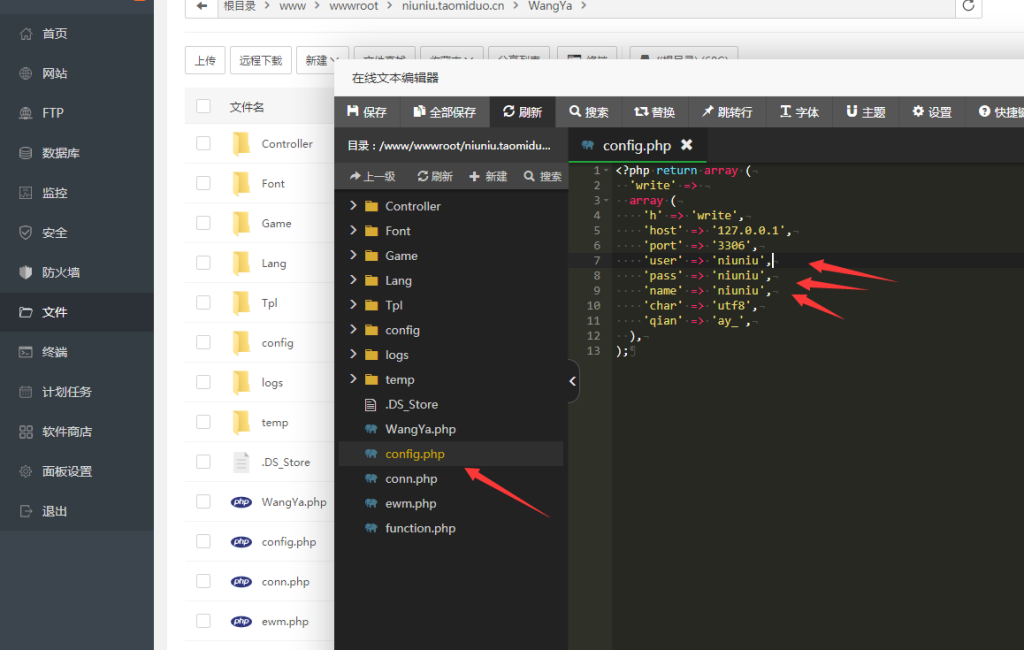The width and height of the screenshot is (1024, 650).
Task: Open conn.php in the editor file tree
Action: (x=411, y=479)
